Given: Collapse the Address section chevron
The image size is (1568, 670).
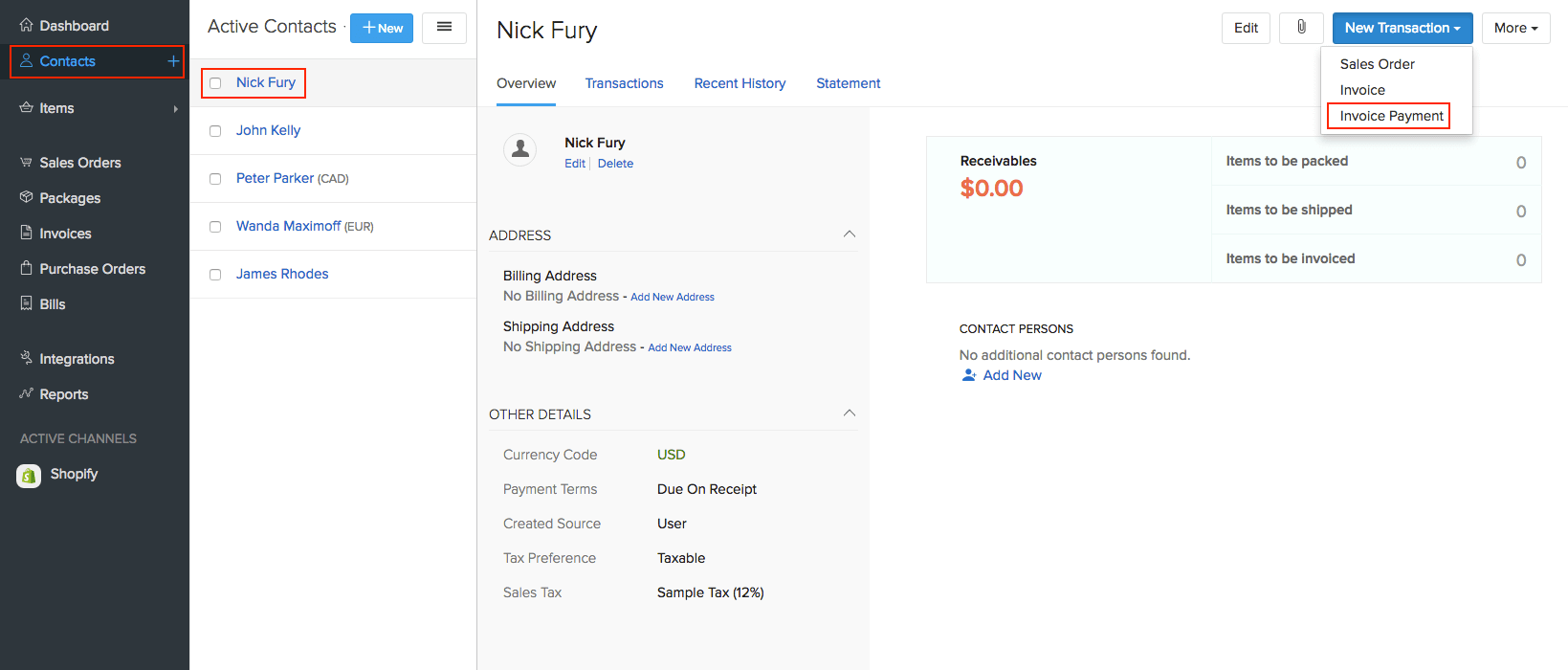Looking at the screenshot, I should (x=849, y=234).
